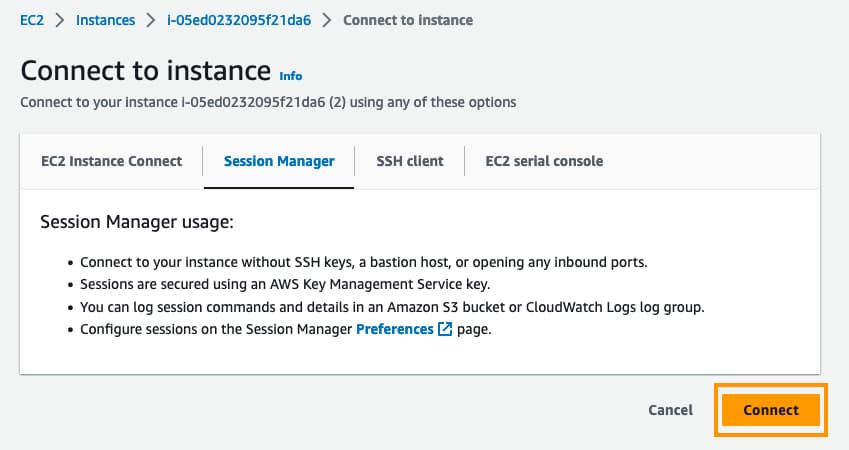Open the SSH client tab
The width and height of the screenshot is (849, 450).
point(409,161)
